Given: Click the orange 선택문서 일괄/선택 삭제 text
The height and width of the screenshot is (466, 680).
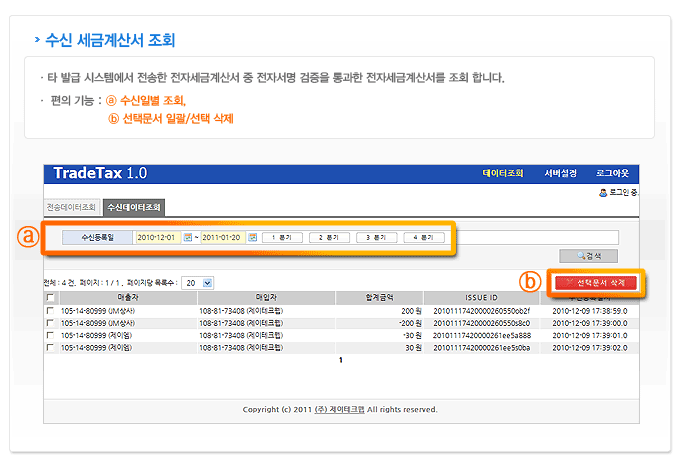Looking at the screenshot, I should [178, 118].
